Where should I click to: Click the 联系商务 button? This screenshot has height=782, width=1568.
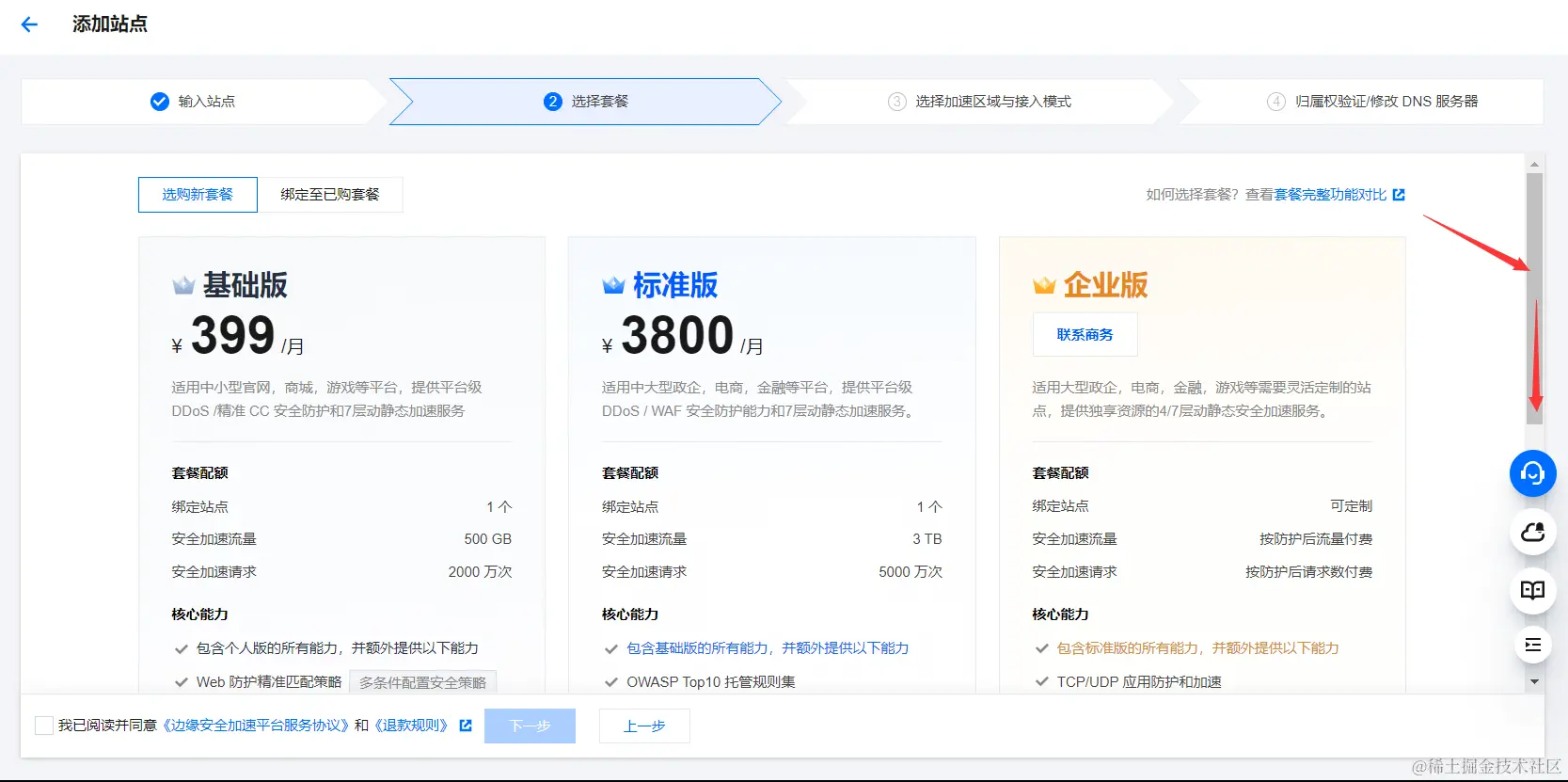(x=1085, y=335)
